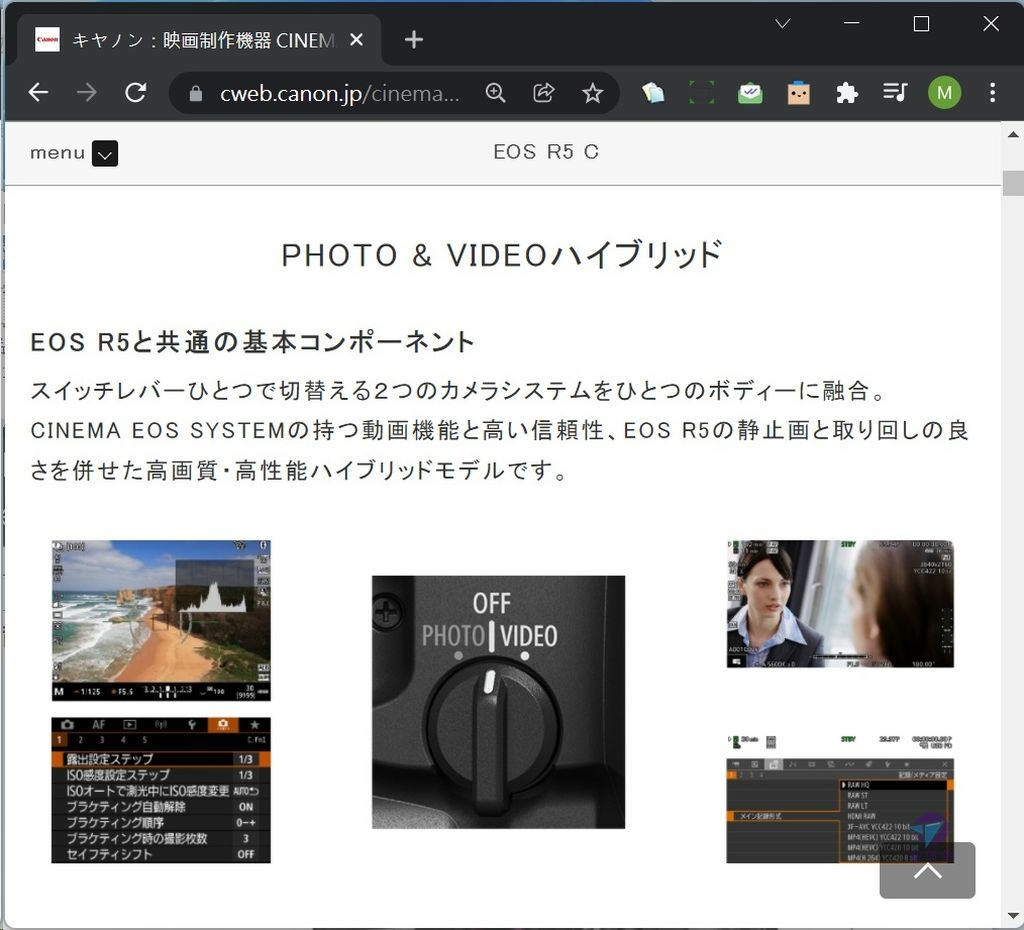Open the PHOTO/VIDEO switch dial image
The height and width of the screenshot is (930, 1024).
tap(498, 702)
